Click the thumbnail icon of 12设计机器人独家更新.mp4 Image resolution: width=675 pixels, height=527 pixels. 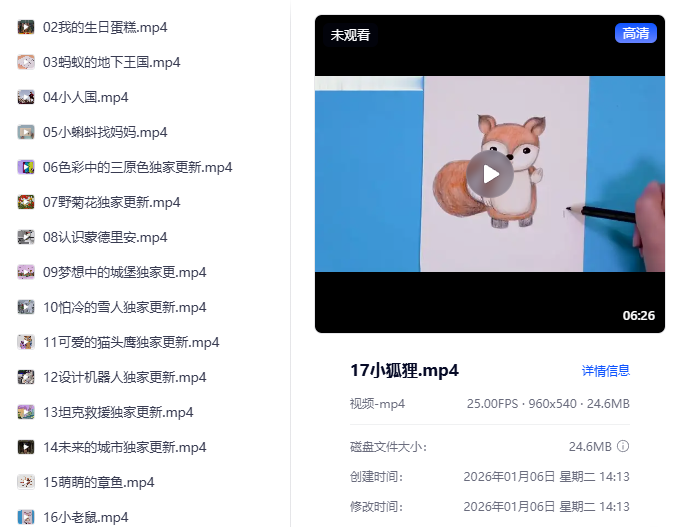pos(26,377)
